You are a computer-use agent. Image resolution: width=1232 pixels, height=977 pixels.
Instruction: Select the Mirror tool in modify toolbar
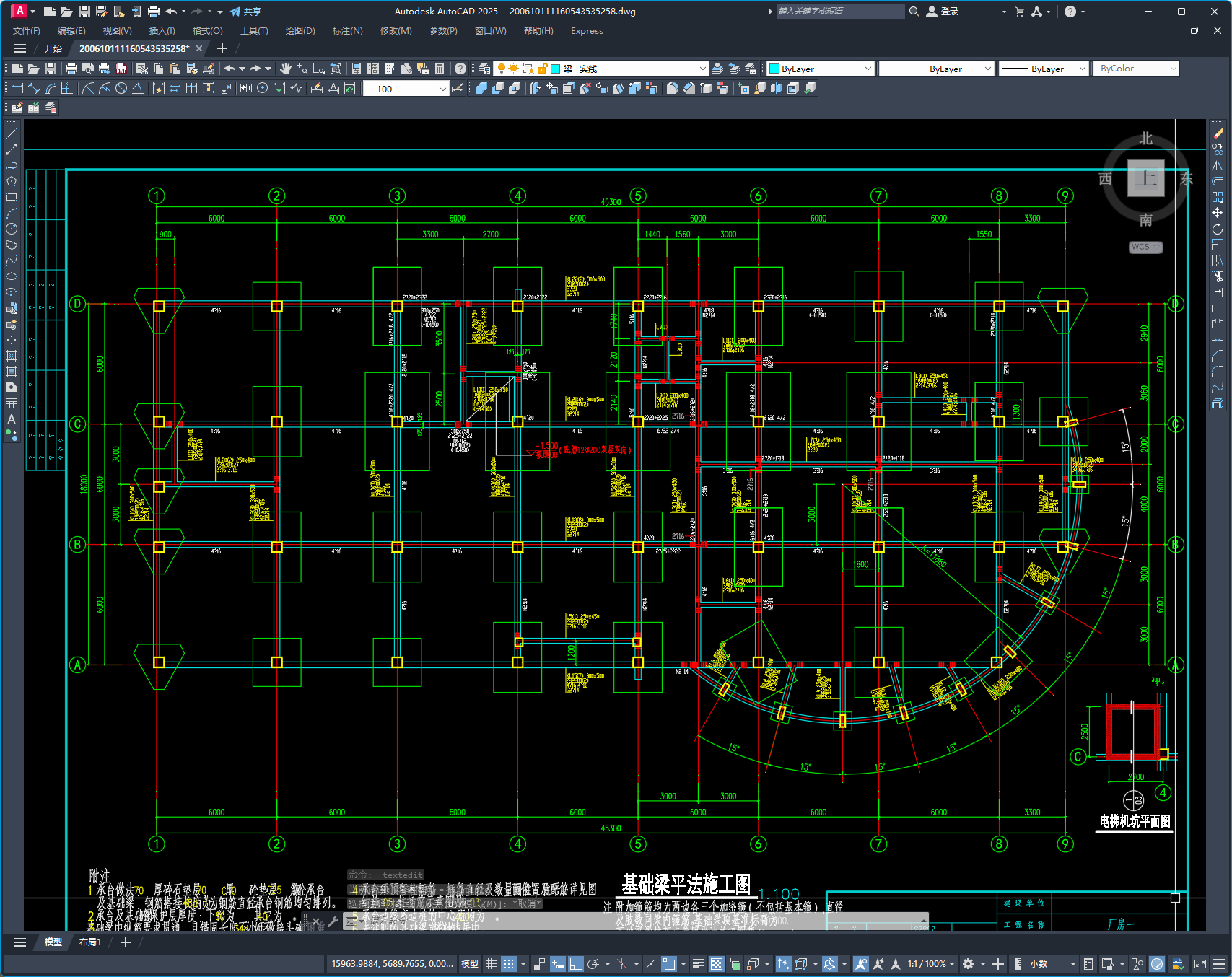click(x=1218, y=165)
